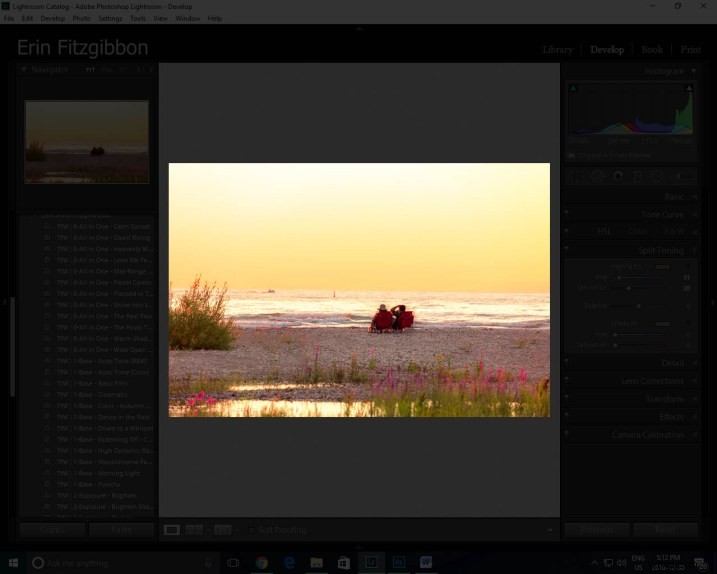Open the Photo menu
717x574 pixels.
pos(81,18)
